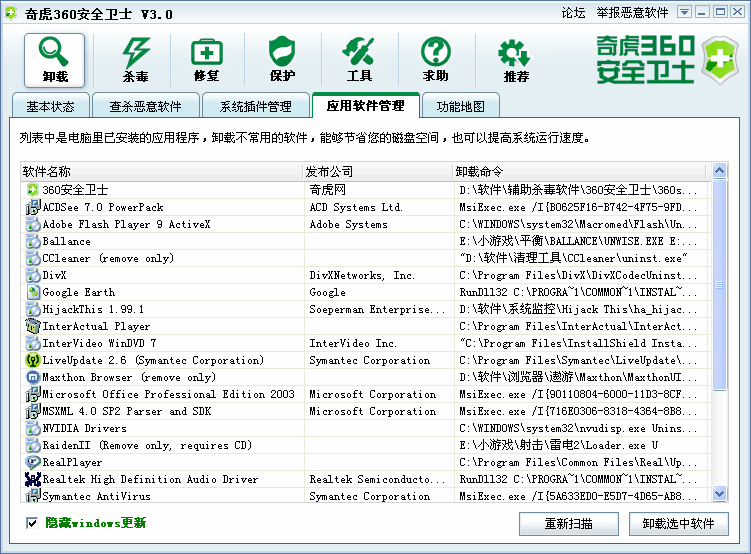Open the 举报恶意软件 link
Screen dimensions: 751x554
tap(632, 13)
